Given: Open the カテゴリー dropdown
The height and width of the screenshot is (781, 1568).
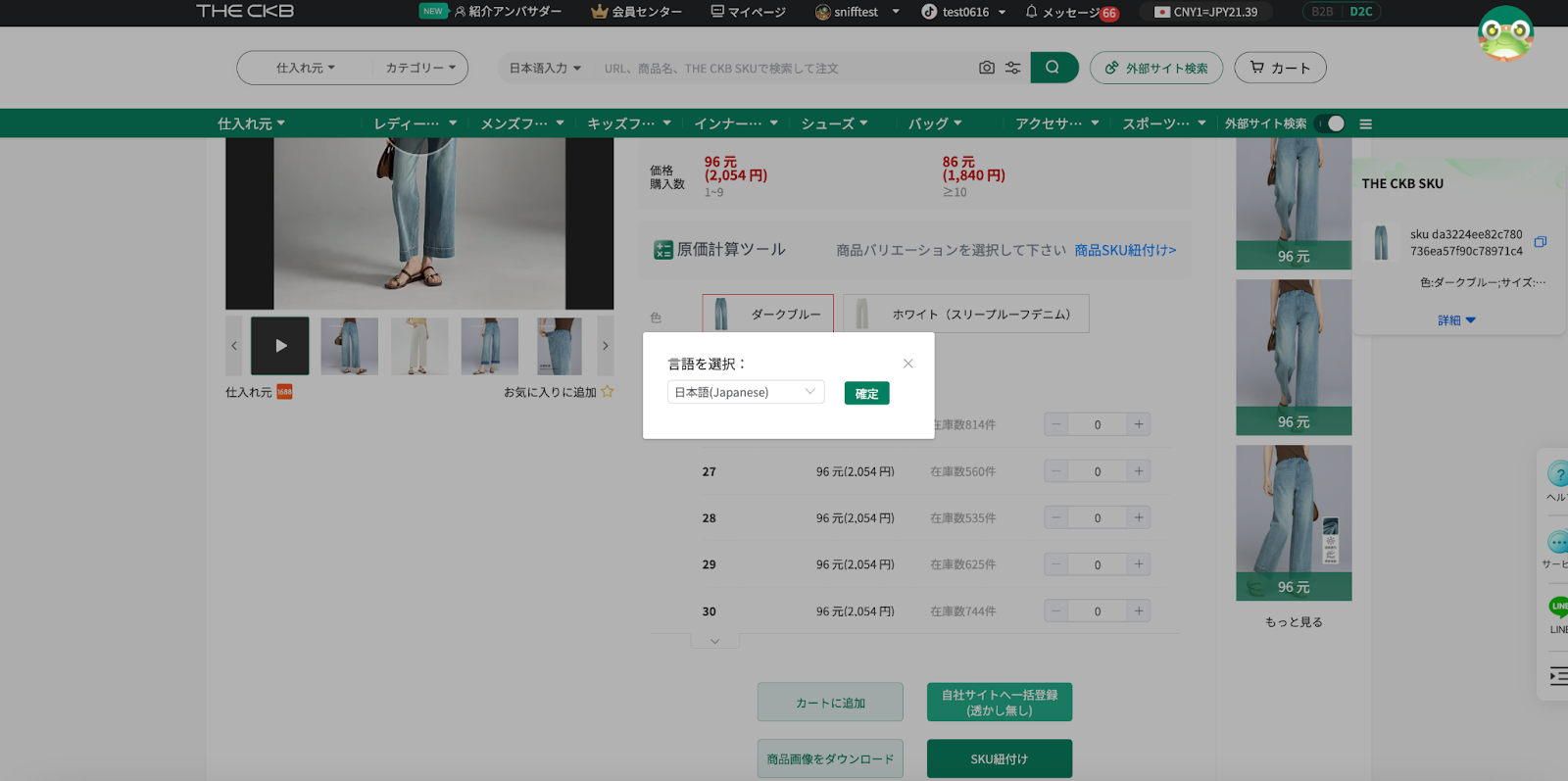Looking at the screenshot, I should [420, 68].
